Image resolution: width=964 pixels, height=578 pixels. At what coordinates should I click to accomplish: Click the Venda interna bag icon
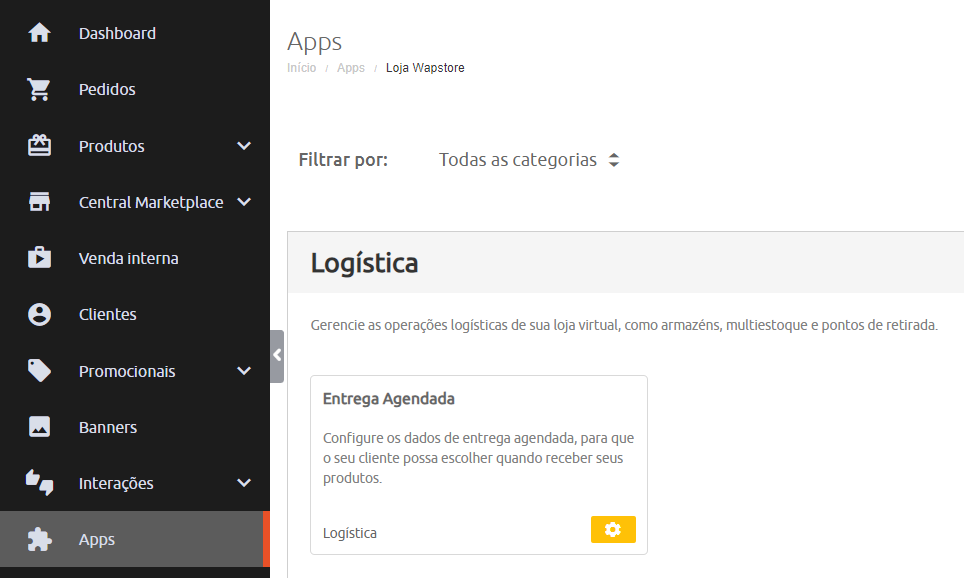pos(39,258)
